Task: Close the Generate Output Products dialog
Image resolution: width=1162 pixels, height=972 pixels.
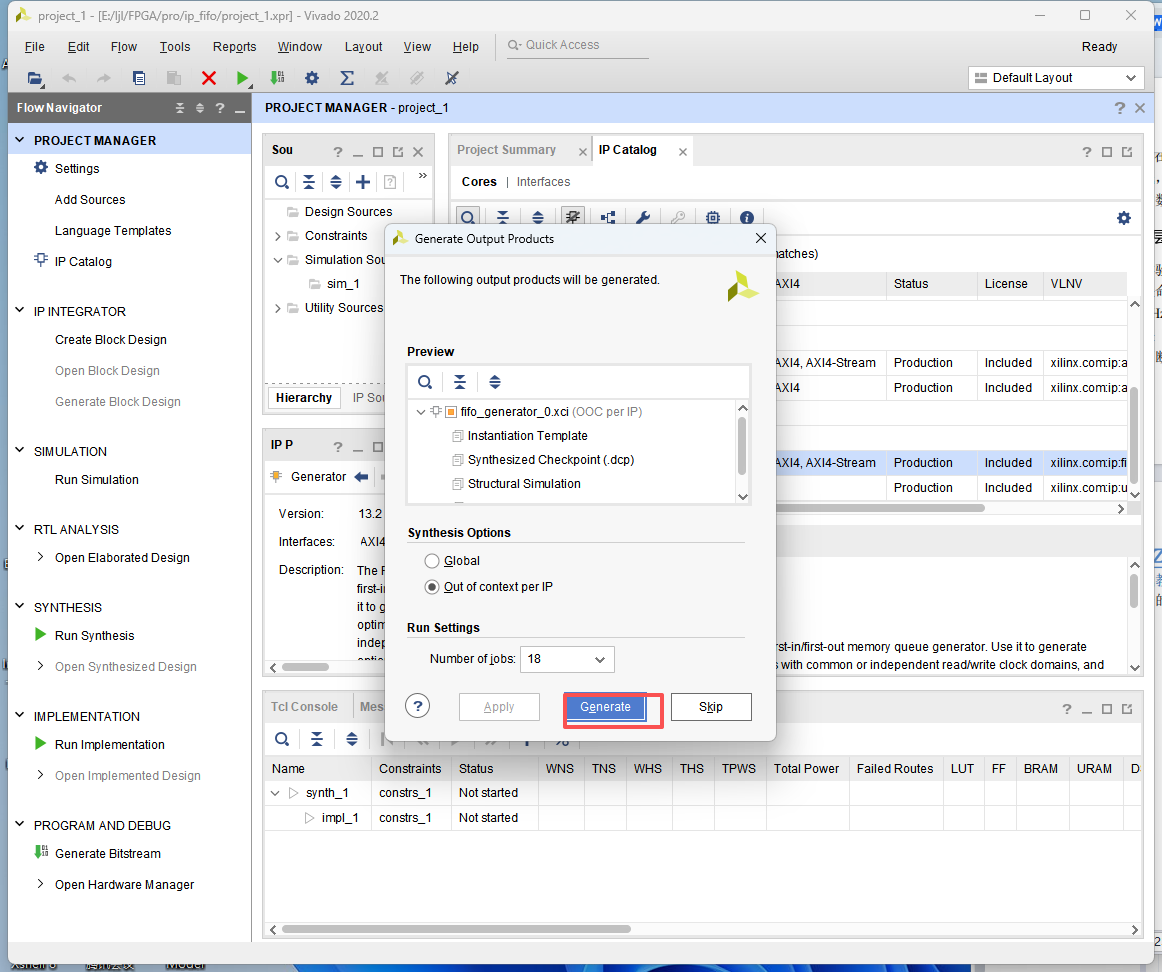Action: point(760,238)
